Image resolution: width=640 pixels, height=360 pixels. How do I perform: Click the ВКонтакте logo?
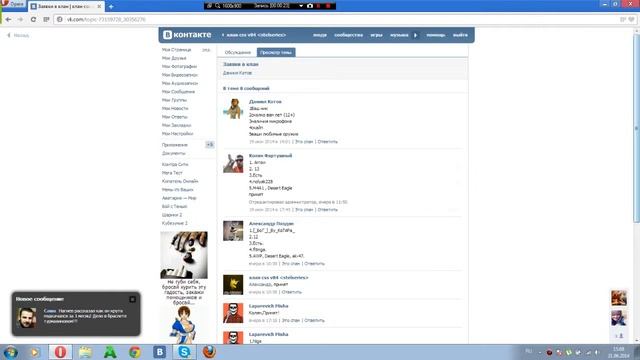point(187,35)
